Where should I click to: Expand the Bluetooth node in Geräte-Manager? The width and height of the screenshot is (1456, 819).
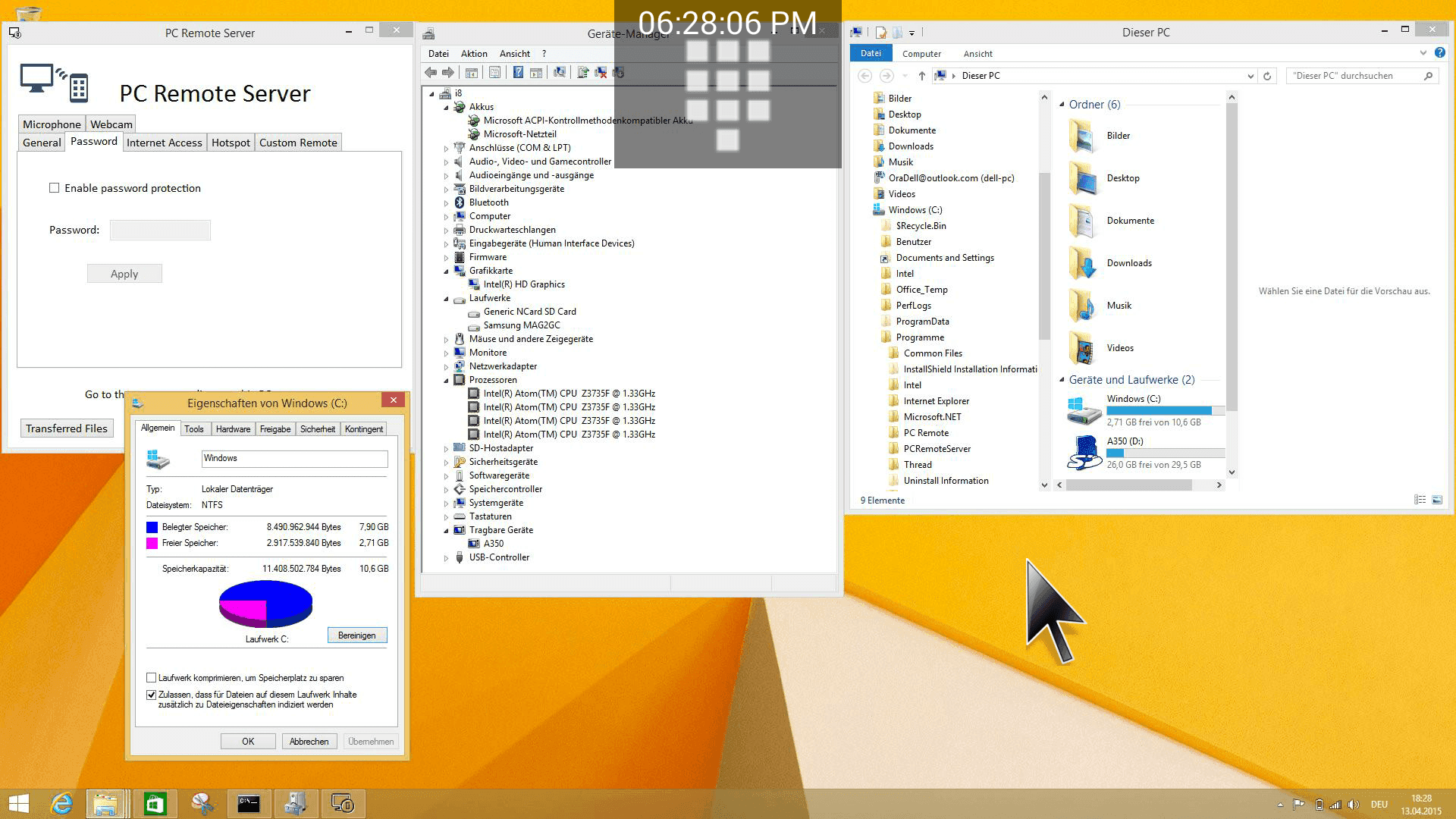point(446,203)
